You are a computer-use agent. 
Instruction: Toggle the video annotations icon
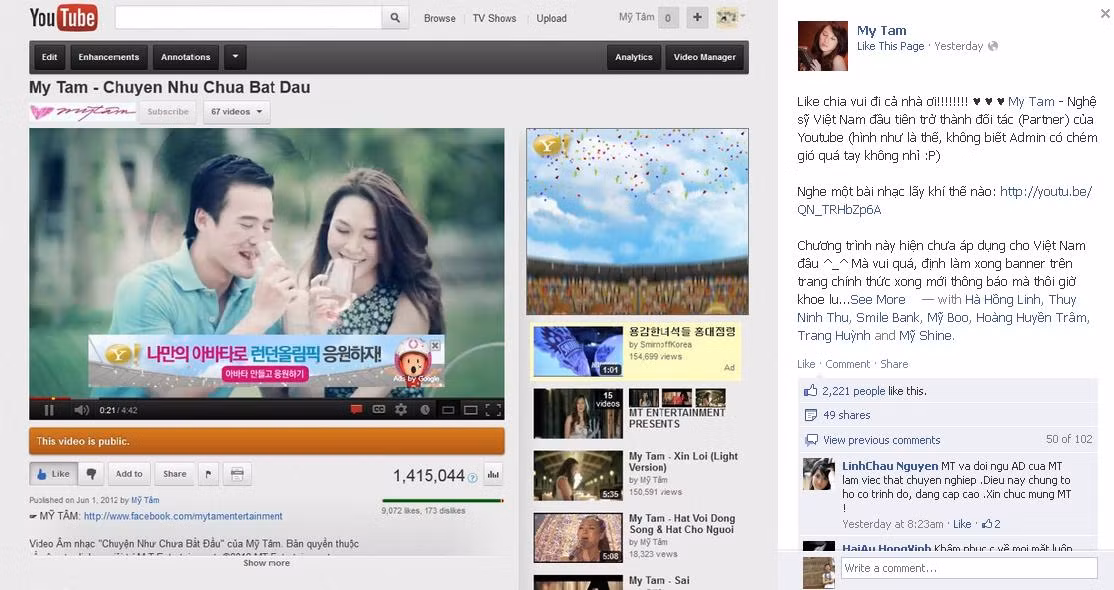[x=357, y=410]
